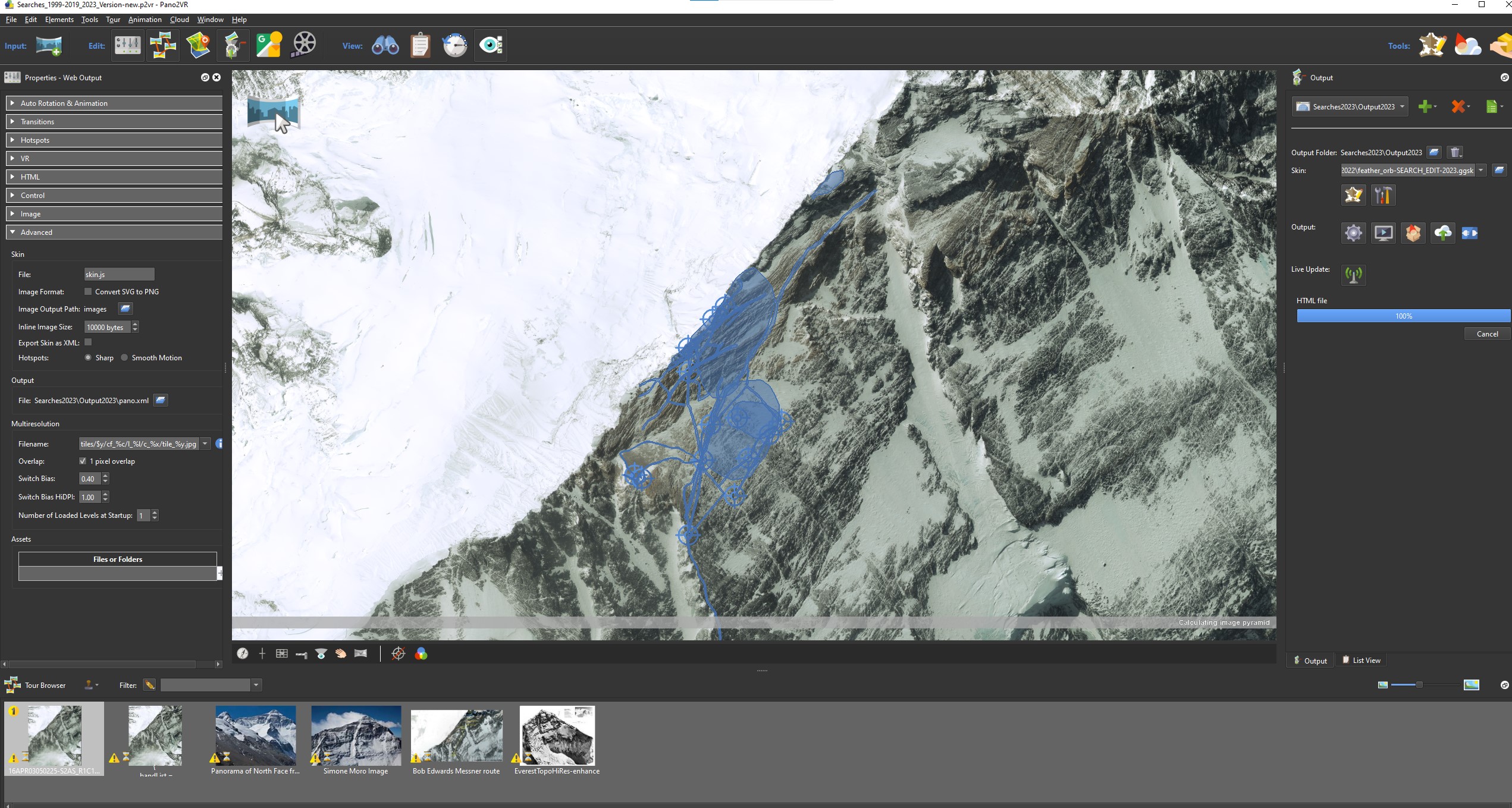Click the crossed-out target icon
The width and height of the screenshot is (1512, 808).
399,653
